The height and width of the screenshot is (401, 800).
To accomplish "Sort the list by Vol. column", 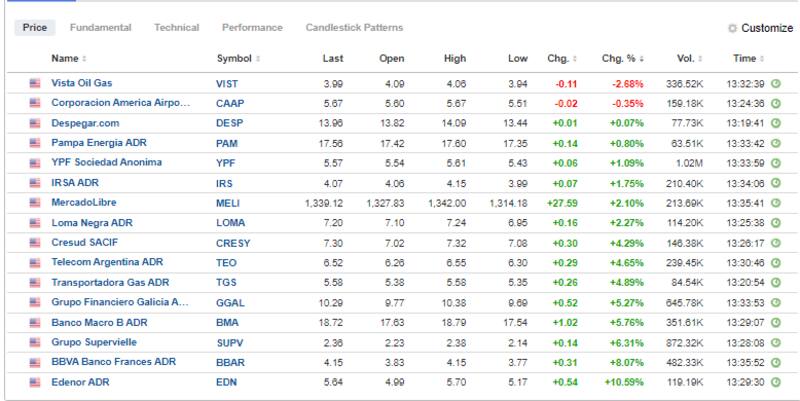I will [x=688, y=59].
